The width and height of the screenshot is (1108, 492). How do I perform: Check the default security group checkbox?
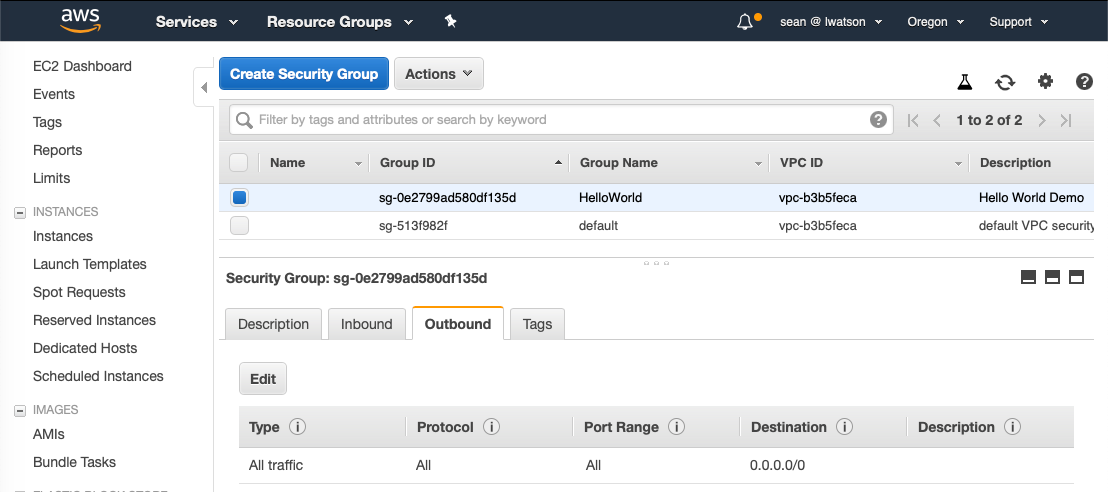point(239,226)
